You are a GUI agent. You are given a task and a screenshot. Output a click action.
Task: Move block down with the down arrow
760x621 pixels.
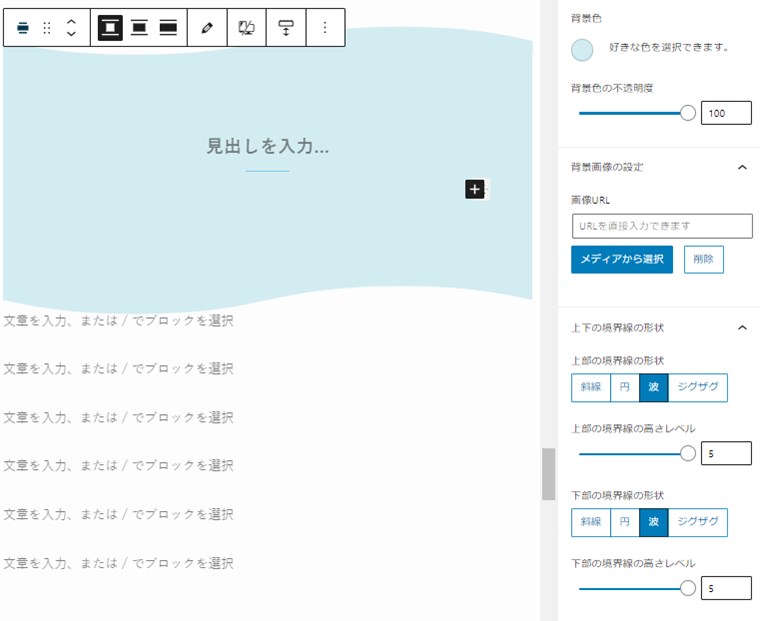71,33
